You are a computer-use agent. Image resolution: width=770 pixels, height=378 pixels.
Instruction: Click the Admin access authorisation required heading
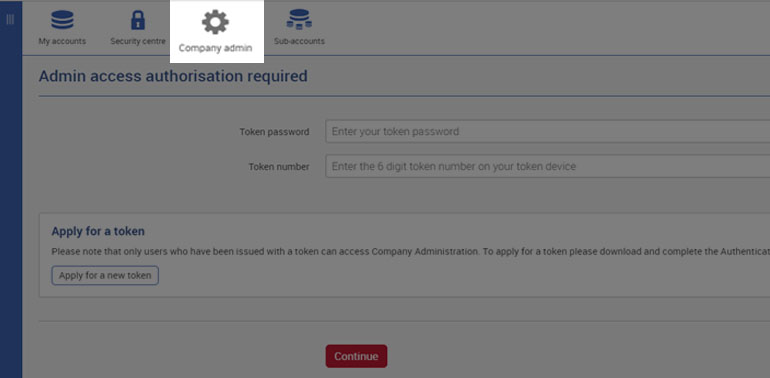click(173, 76)
